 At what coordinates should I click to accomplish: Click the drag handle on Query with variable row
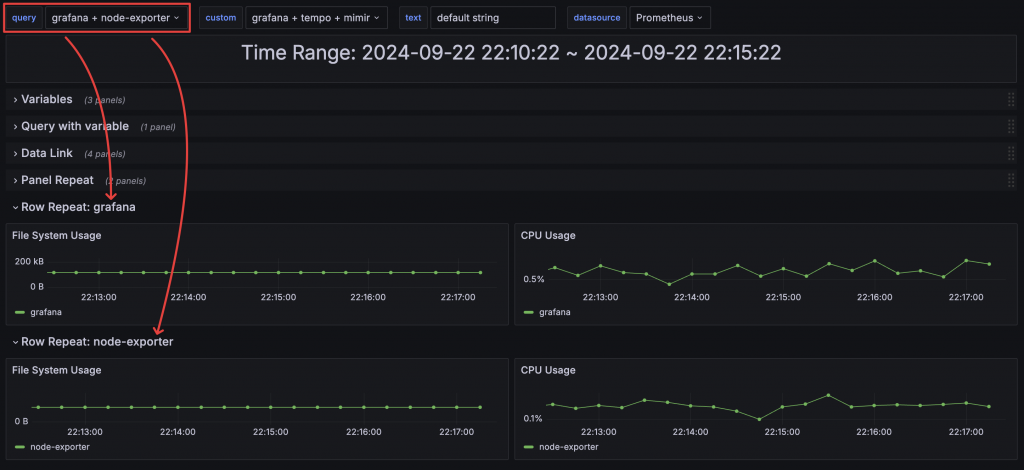1011,127
